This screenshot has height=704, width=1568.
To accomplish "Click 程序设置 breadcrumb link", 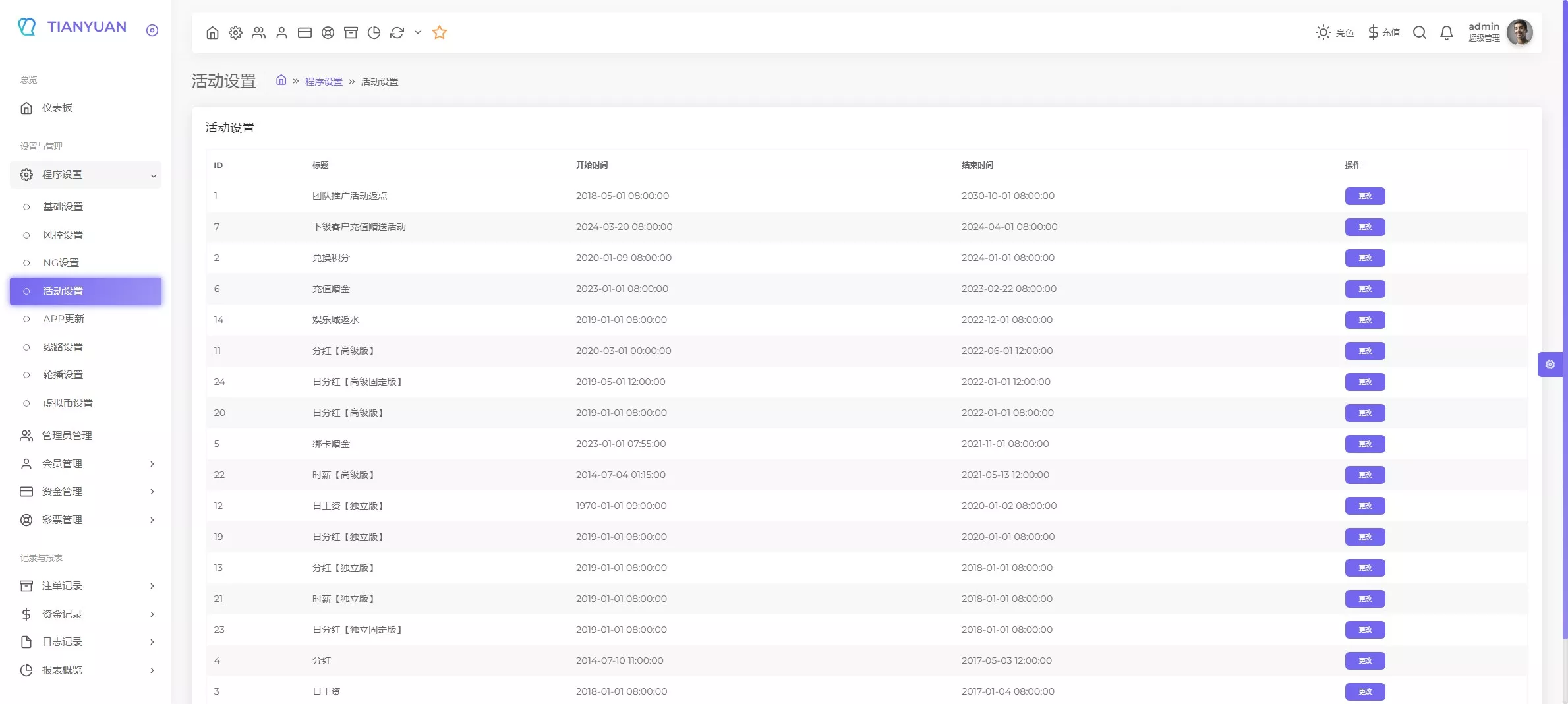I will pos(324,82).
